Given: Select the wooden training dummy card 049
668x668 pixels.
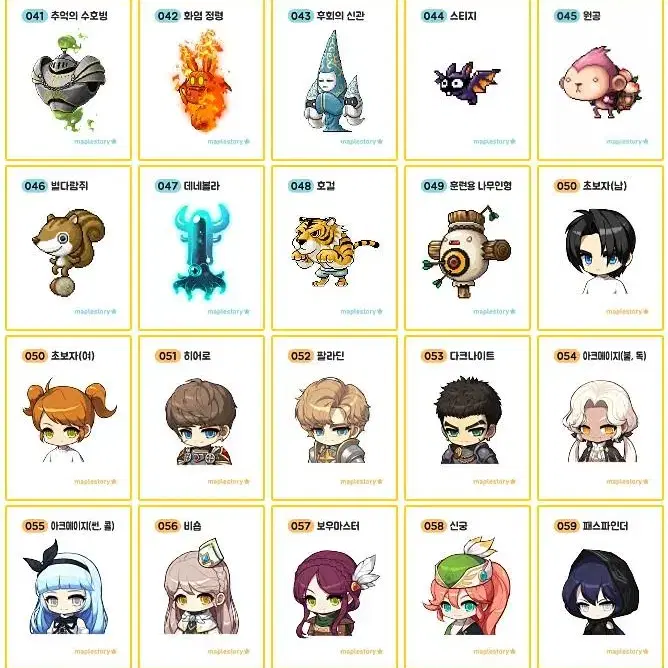Looking at the screenshot, I should tap(467, 248).
